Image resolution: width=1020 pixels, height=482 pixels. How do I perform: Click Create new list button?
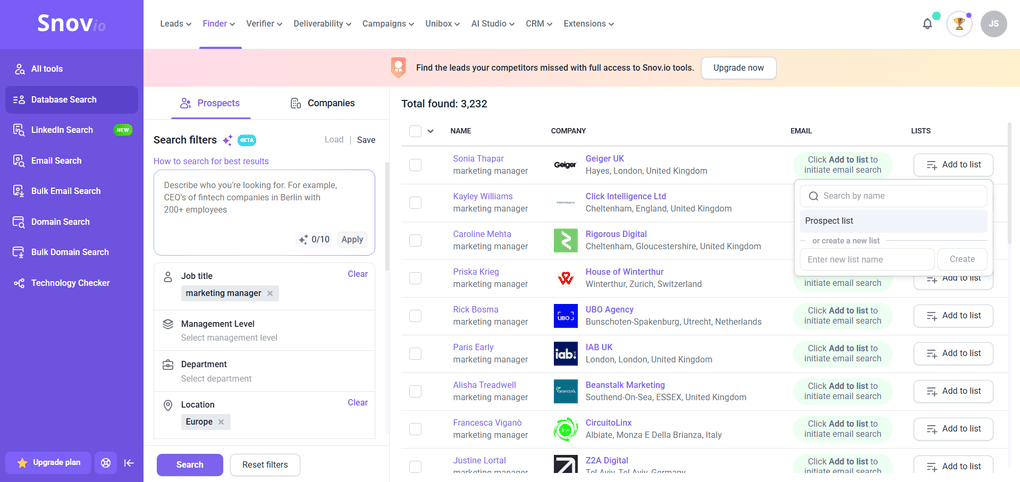click(962, 259)
